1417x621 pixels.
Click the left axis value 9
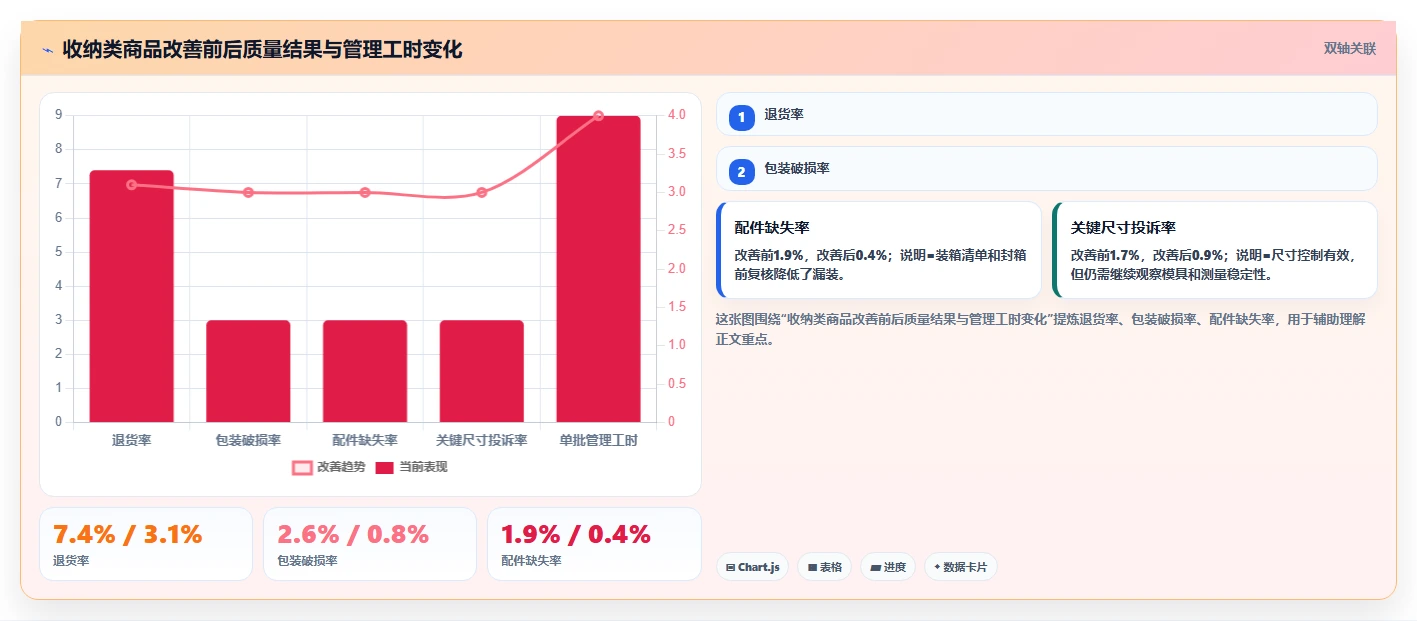(59, 115)
